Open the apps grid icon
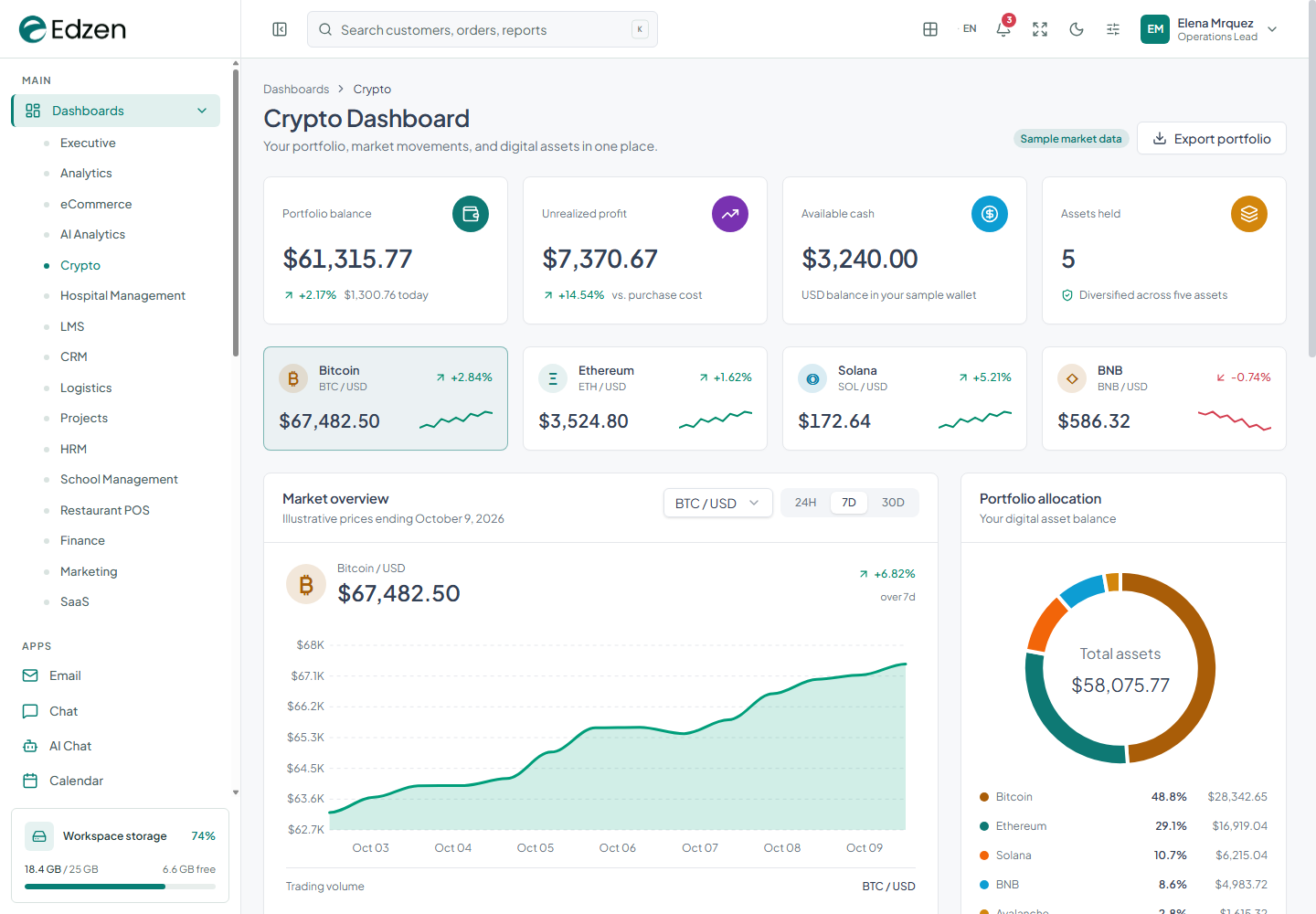Image resolution: width=1316 pixels, height=914 pixels. [930, 29]
